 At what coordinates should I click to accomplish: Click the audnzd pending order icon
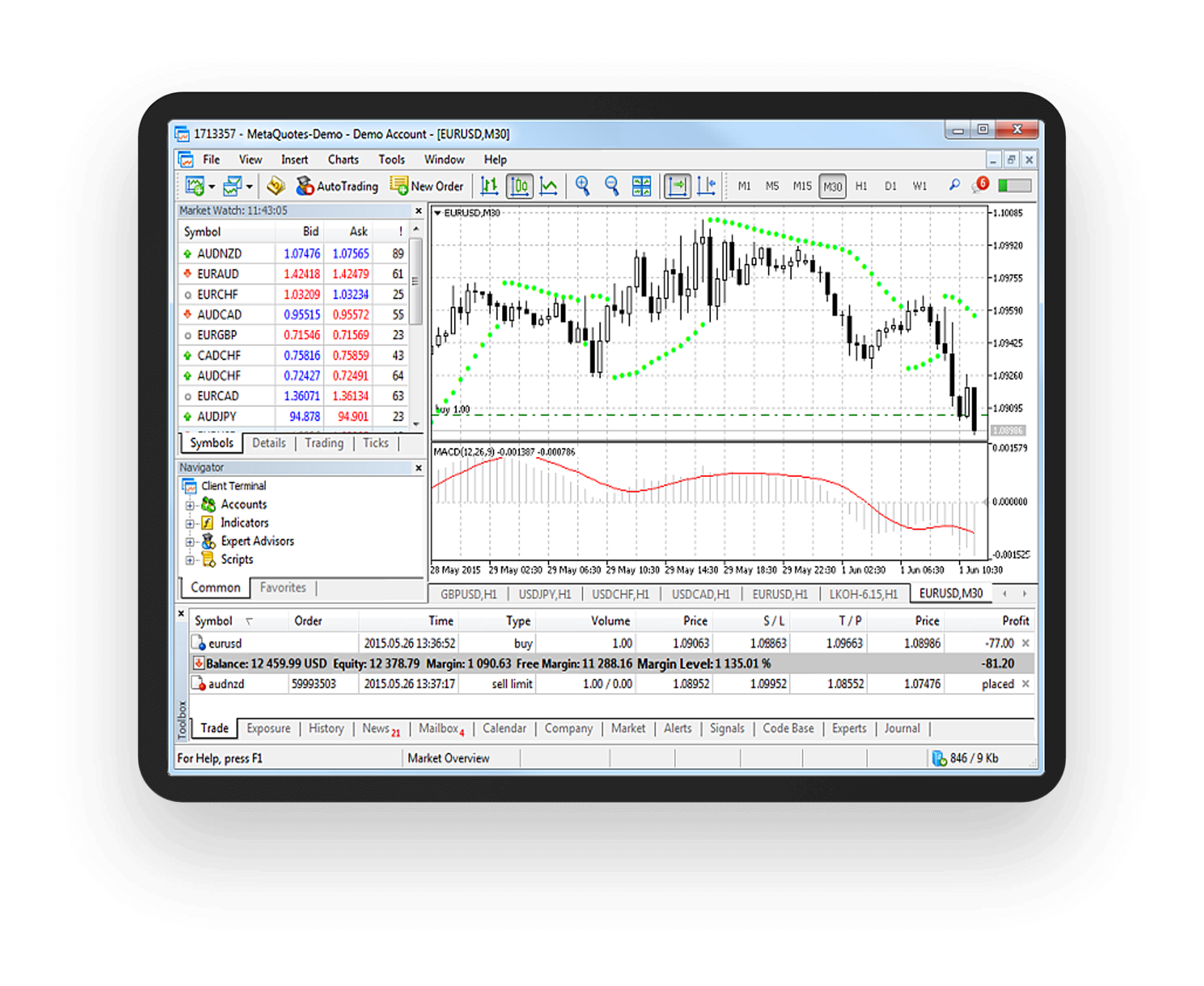(199, 684)
